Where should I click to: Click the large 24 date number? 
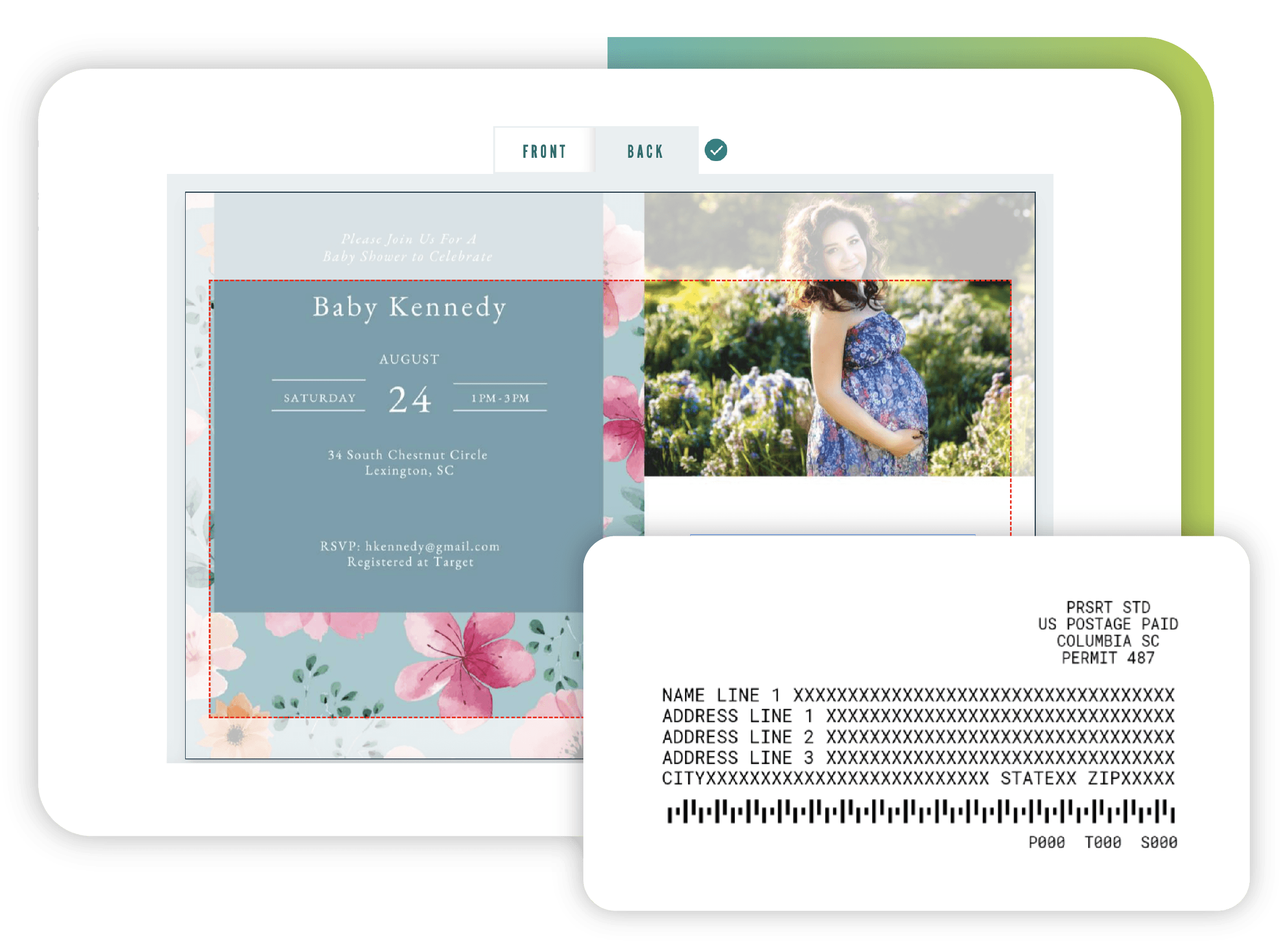coord(409,399)
